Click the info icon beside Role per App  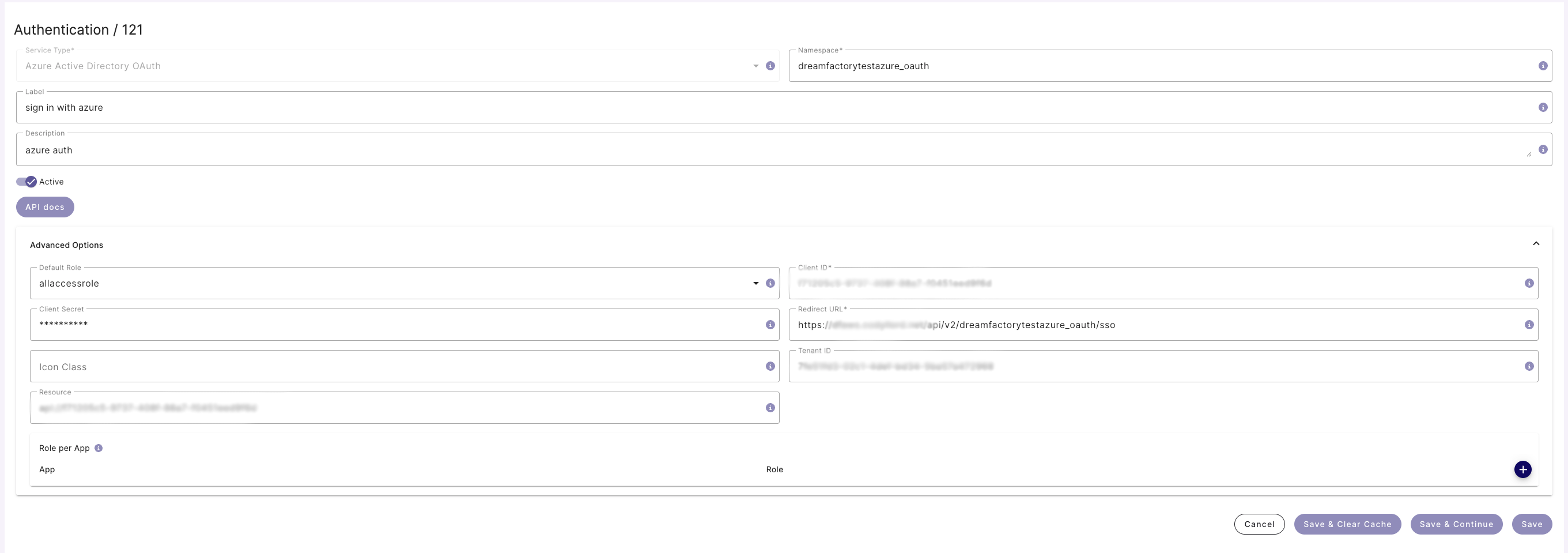click(x=99, y=447)
